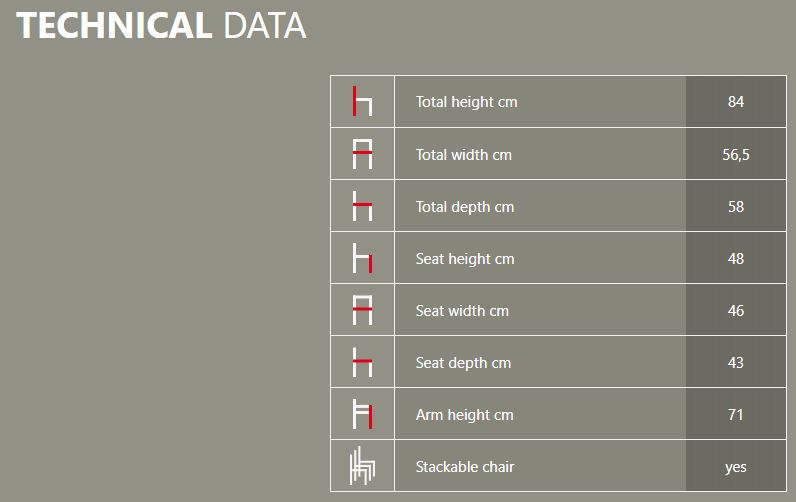
Task: Click the Seat height chair icon
Action: pyautogui.click(x=362, y=259)
